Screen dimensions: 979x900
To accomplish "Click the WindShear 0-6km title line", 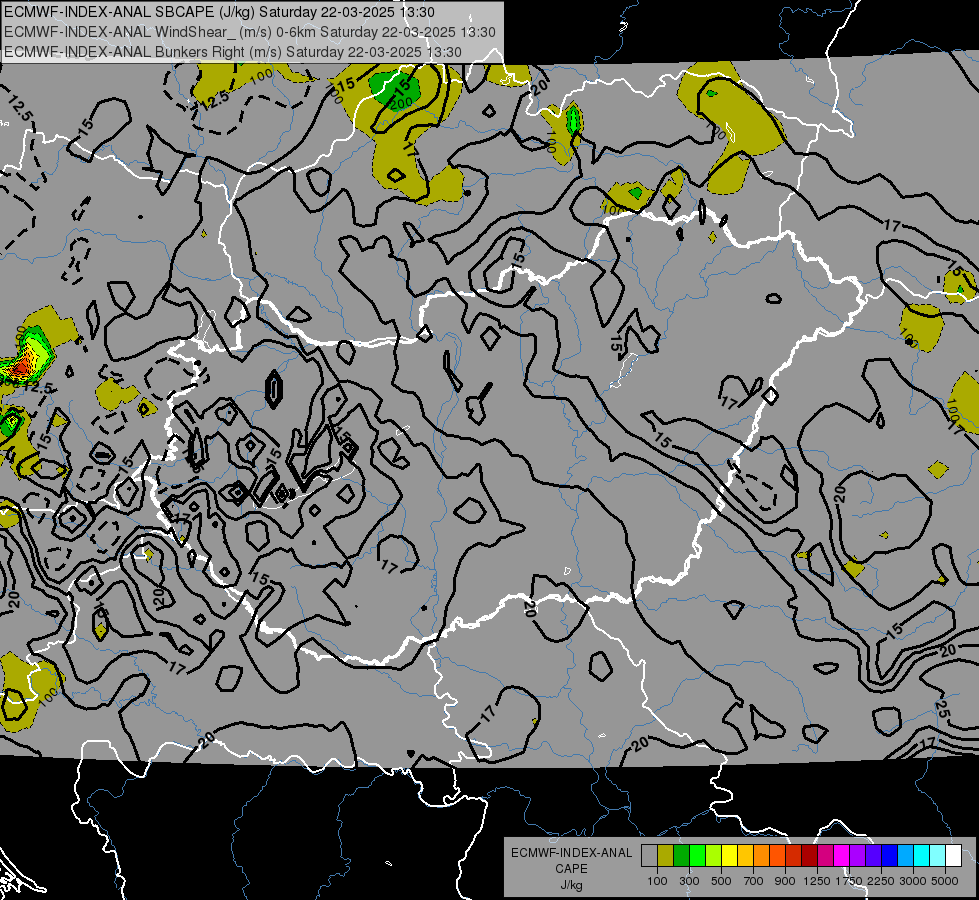I will (x=250, y=32).
